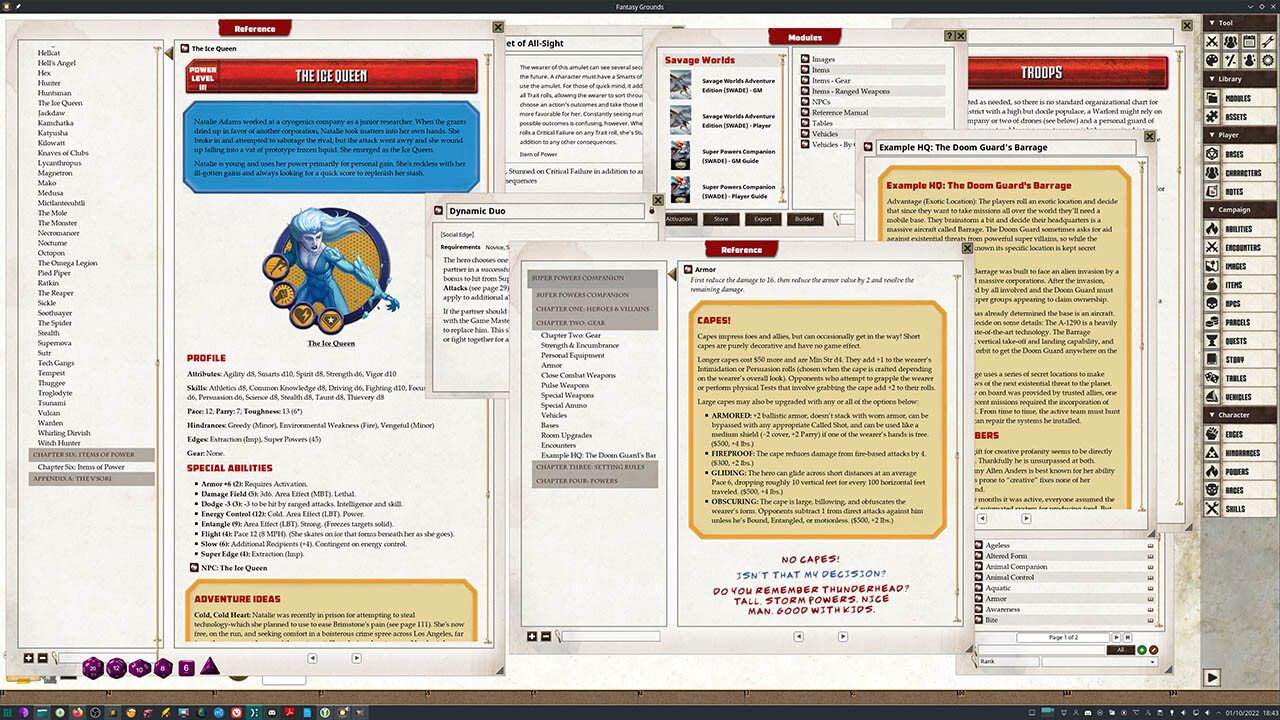Image resolution: width=1280 pixels, height=720 pixels.
Task: Roll the purple d20 in the dice tray
Action: coord(93,667)
